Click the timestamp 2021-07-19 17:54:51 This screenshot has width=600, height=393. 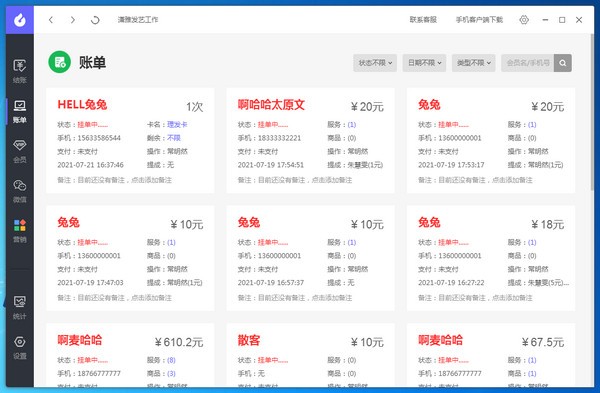(271, 165)
